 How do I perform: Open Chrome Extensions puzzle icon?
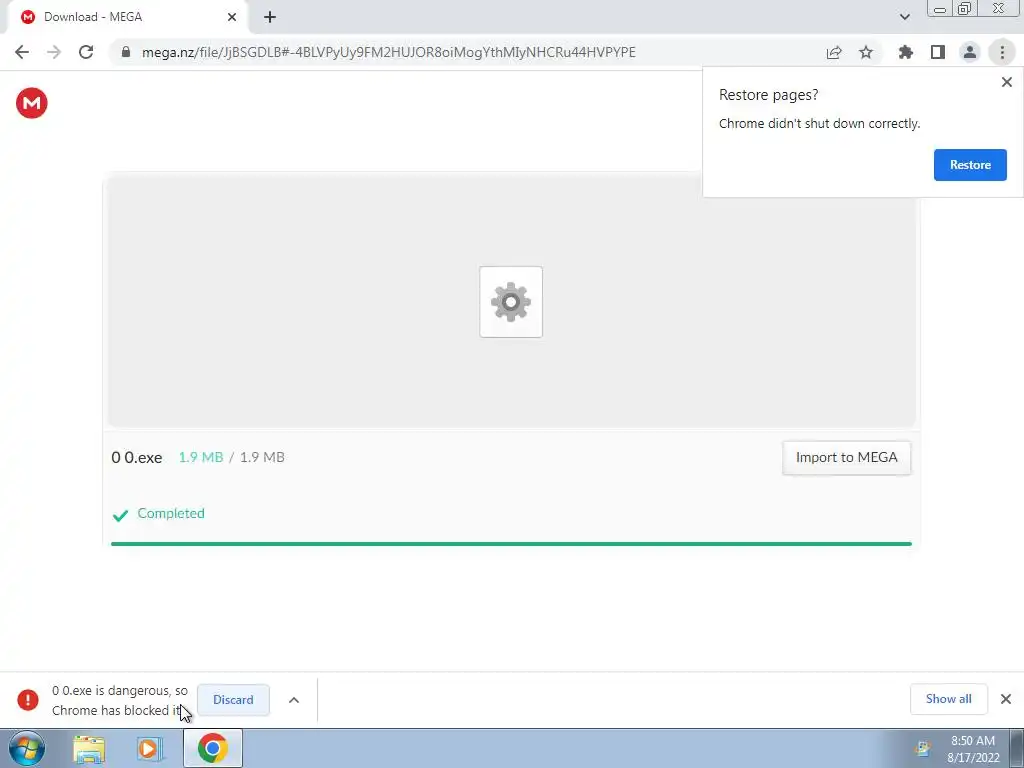point(906,52)
